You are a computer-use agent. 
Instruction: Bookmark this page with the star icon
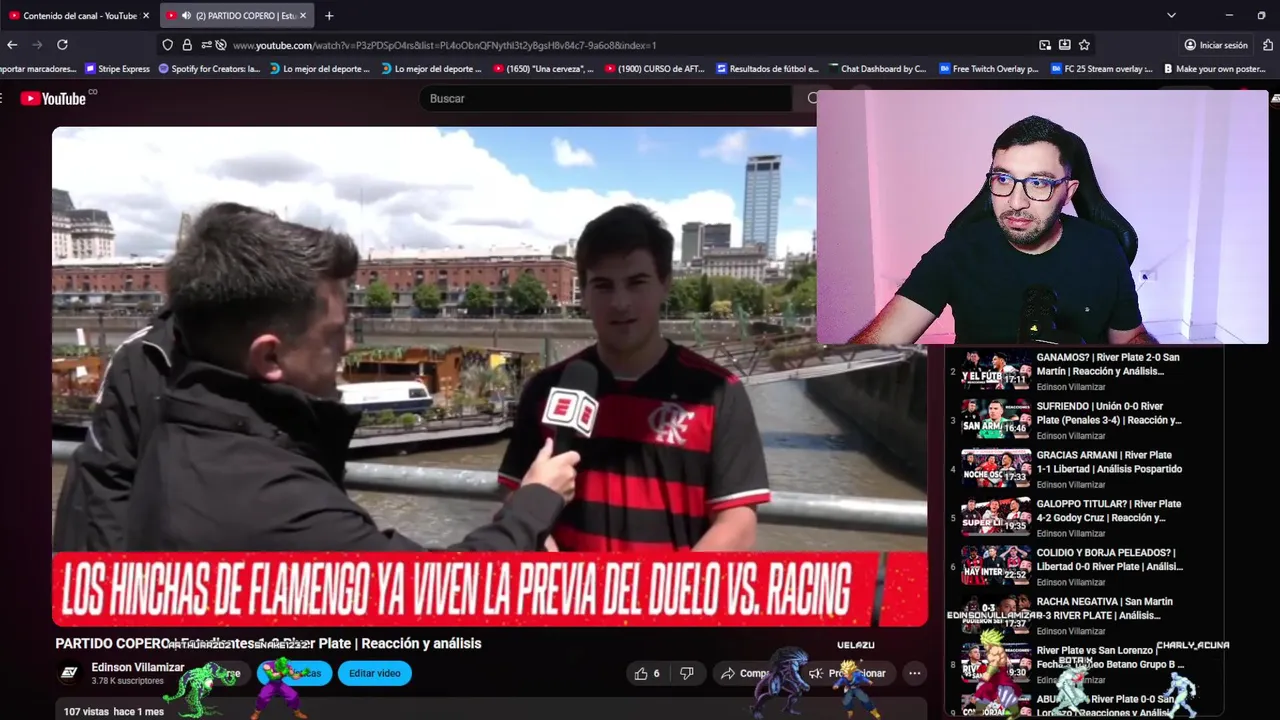[1084, 45]
